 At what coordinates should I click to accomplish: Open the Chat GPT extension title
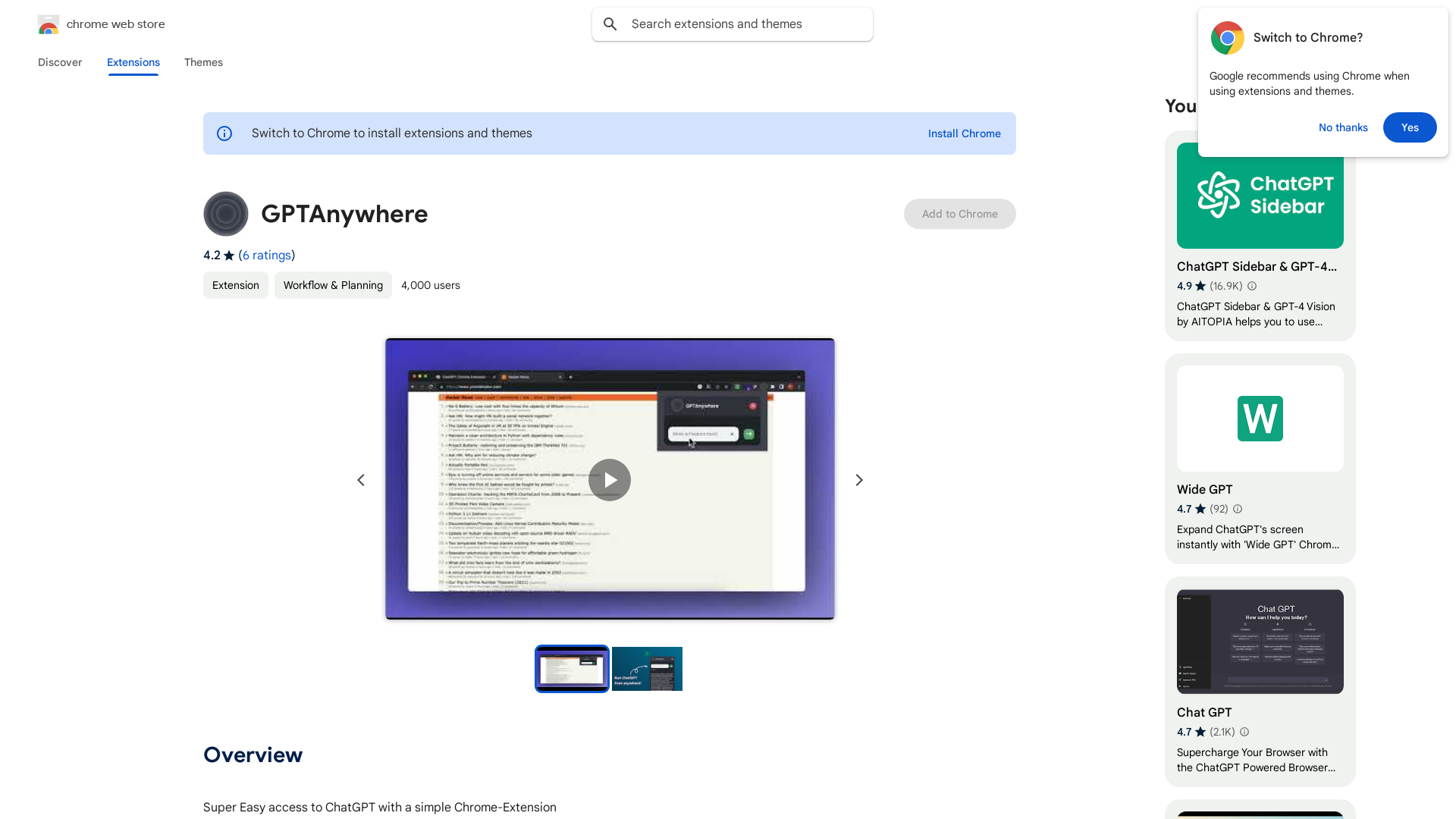coord(1204,712)
